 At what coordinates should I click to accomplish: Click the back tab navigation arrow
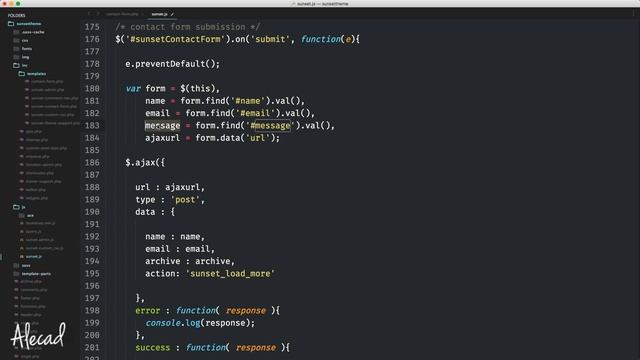coord(89,14)
